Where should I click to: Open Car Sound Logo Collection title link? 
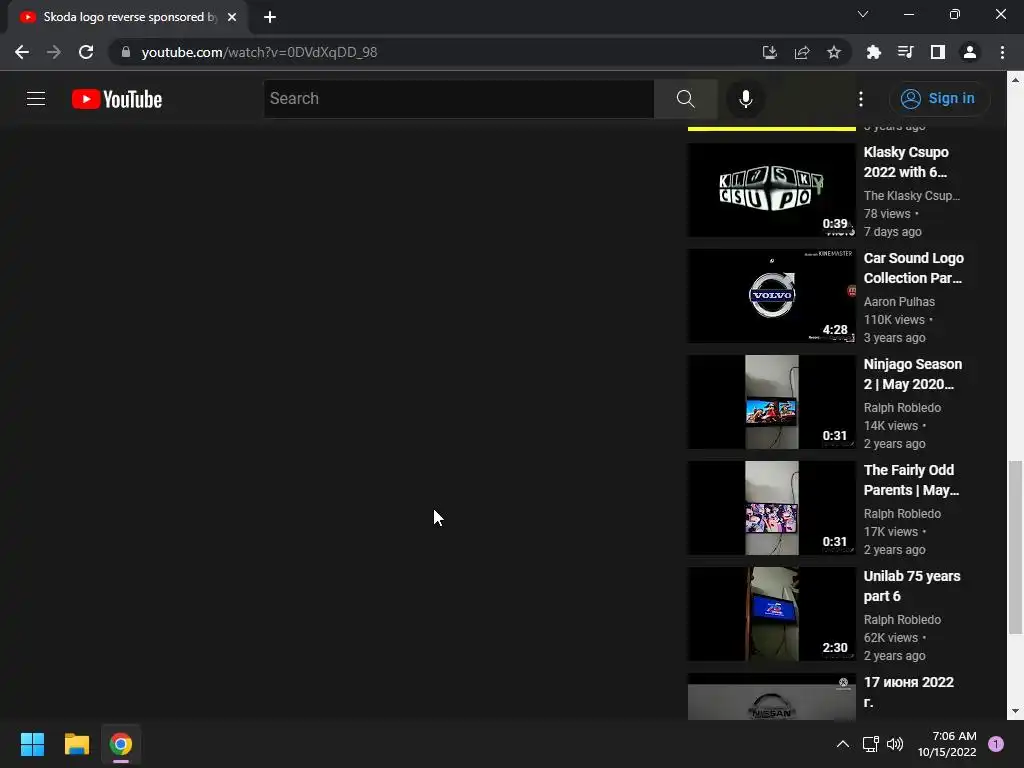pyautogui.click(x=914, y=268)
